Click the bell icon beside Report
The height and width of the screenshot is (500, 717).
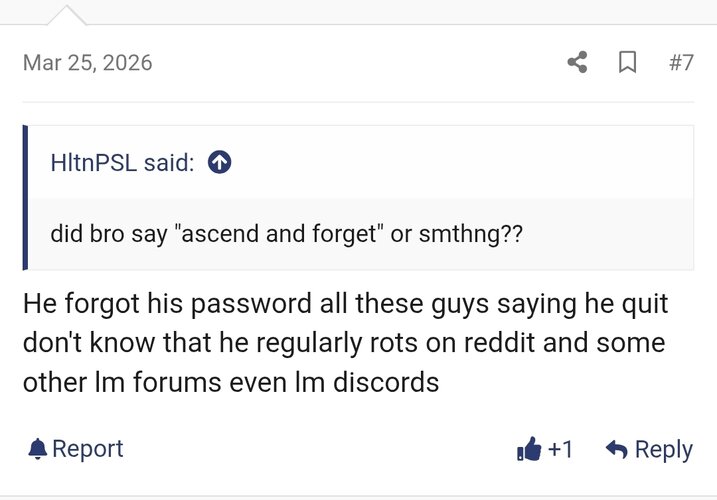click(x=38, y=449)
